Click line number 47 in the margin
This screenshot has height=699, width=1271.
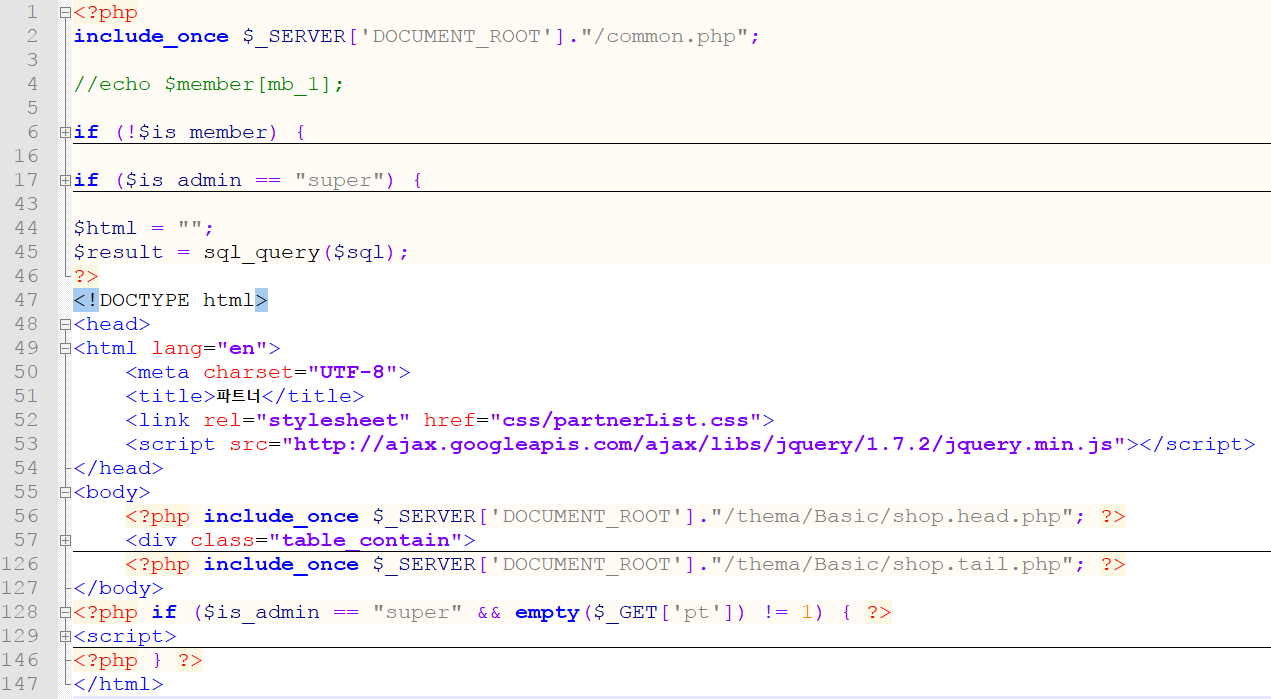[x=27, y=300]
